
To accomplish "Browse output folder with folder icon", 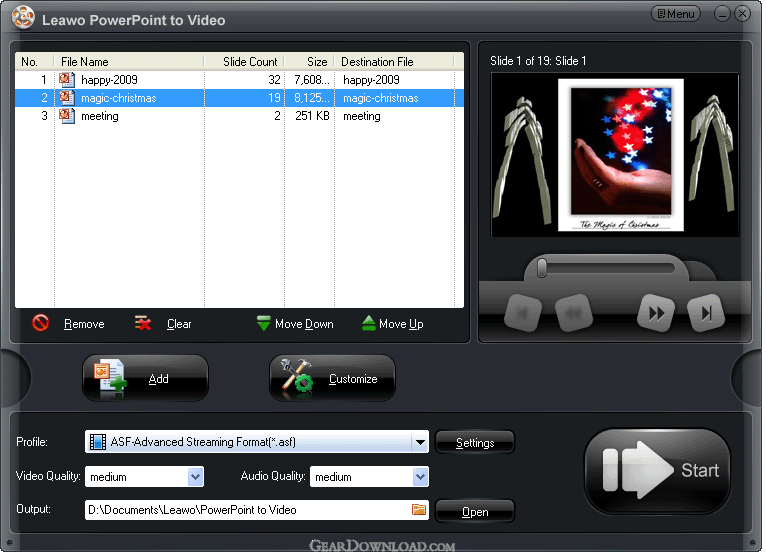I will point(420,512).
